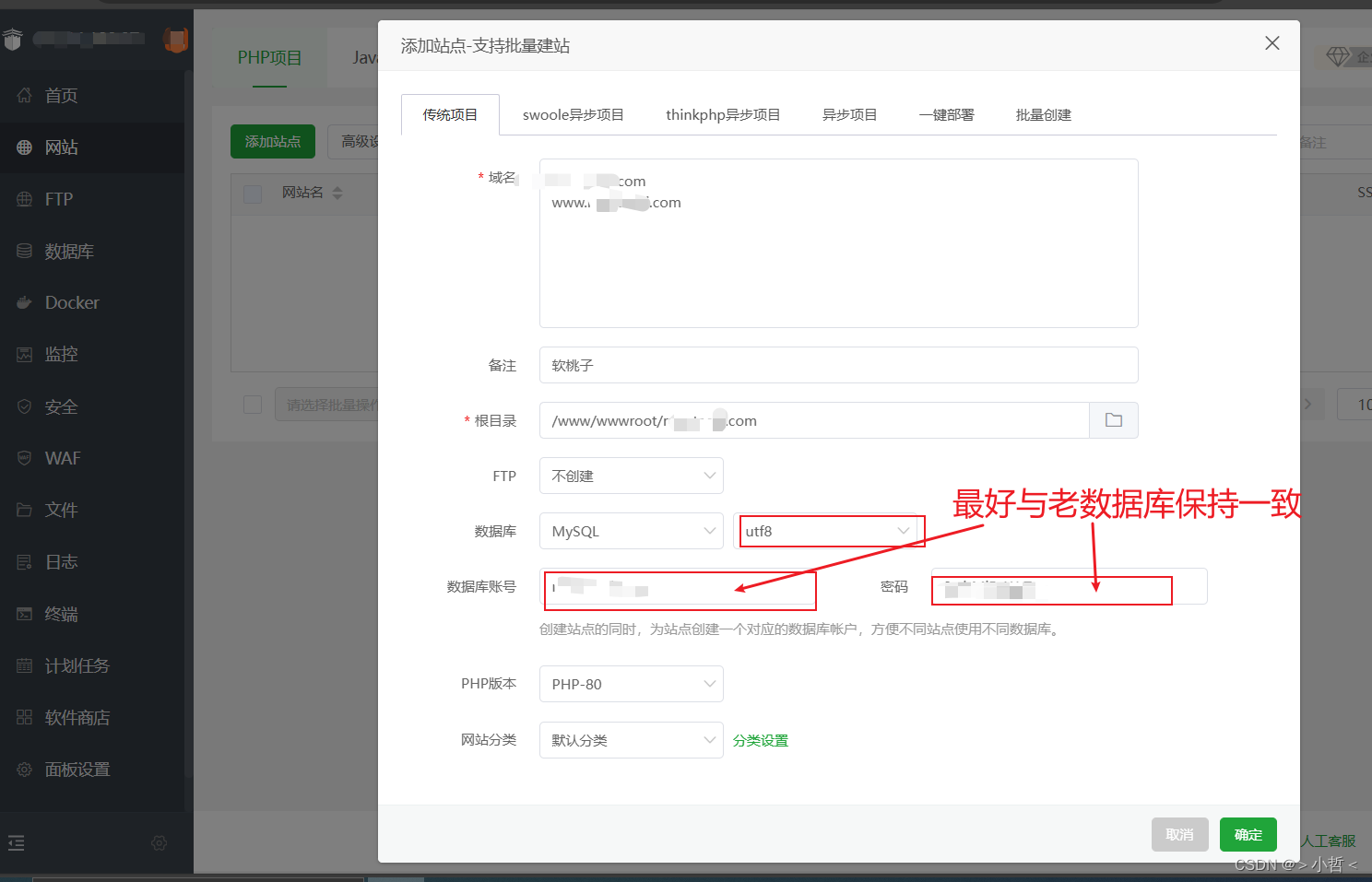Click the Docker whale icon
The height and width of the screenshot is (882, 1372).
(x=25, y=302)
